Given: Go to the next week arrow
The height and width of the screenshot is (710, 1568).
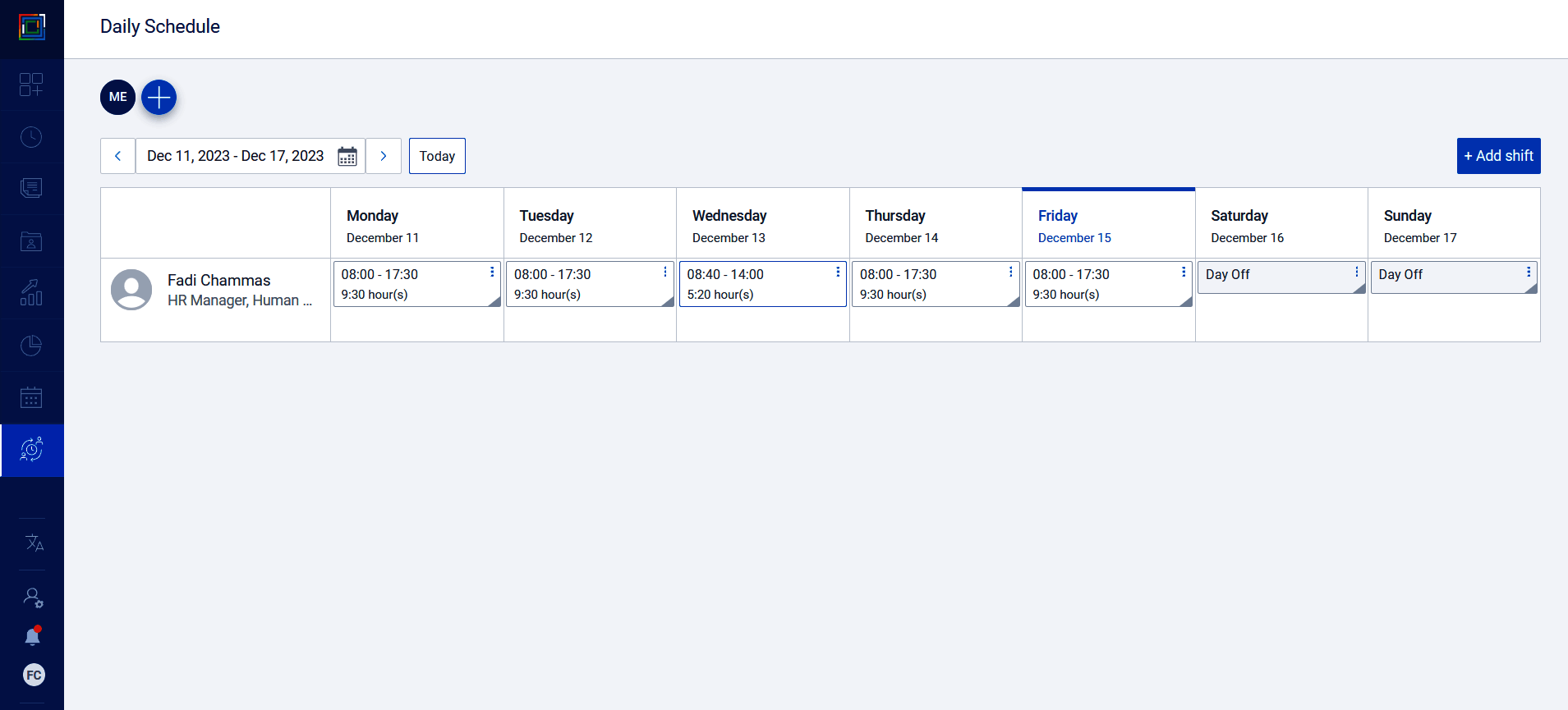Looking at the screenshot, I should [384, 156].
